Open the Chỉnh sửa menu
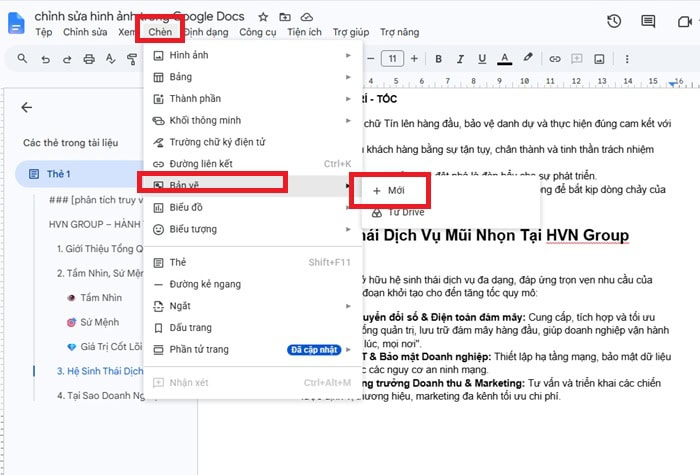The height and width of the screenshot is (475, 700). pyautogui.click(x=85, y=32)
